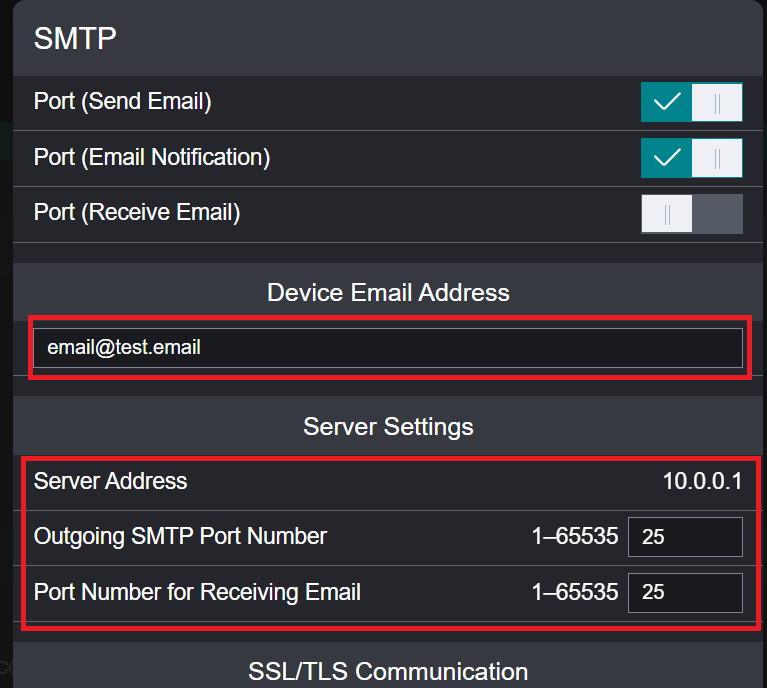Viewport: 767px width, 688px height.
Task: Click the Port (Send Email) label
Action: coord(122,101)
